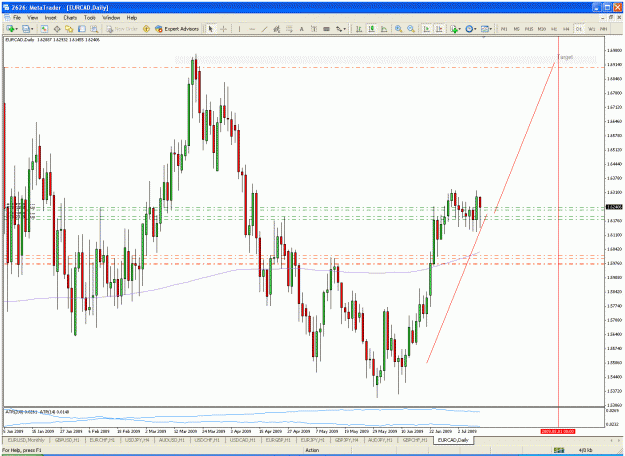Viewport: 625px width, 456px height.
Task: Select the M1 timeframe button
Action: coord(504,29)
